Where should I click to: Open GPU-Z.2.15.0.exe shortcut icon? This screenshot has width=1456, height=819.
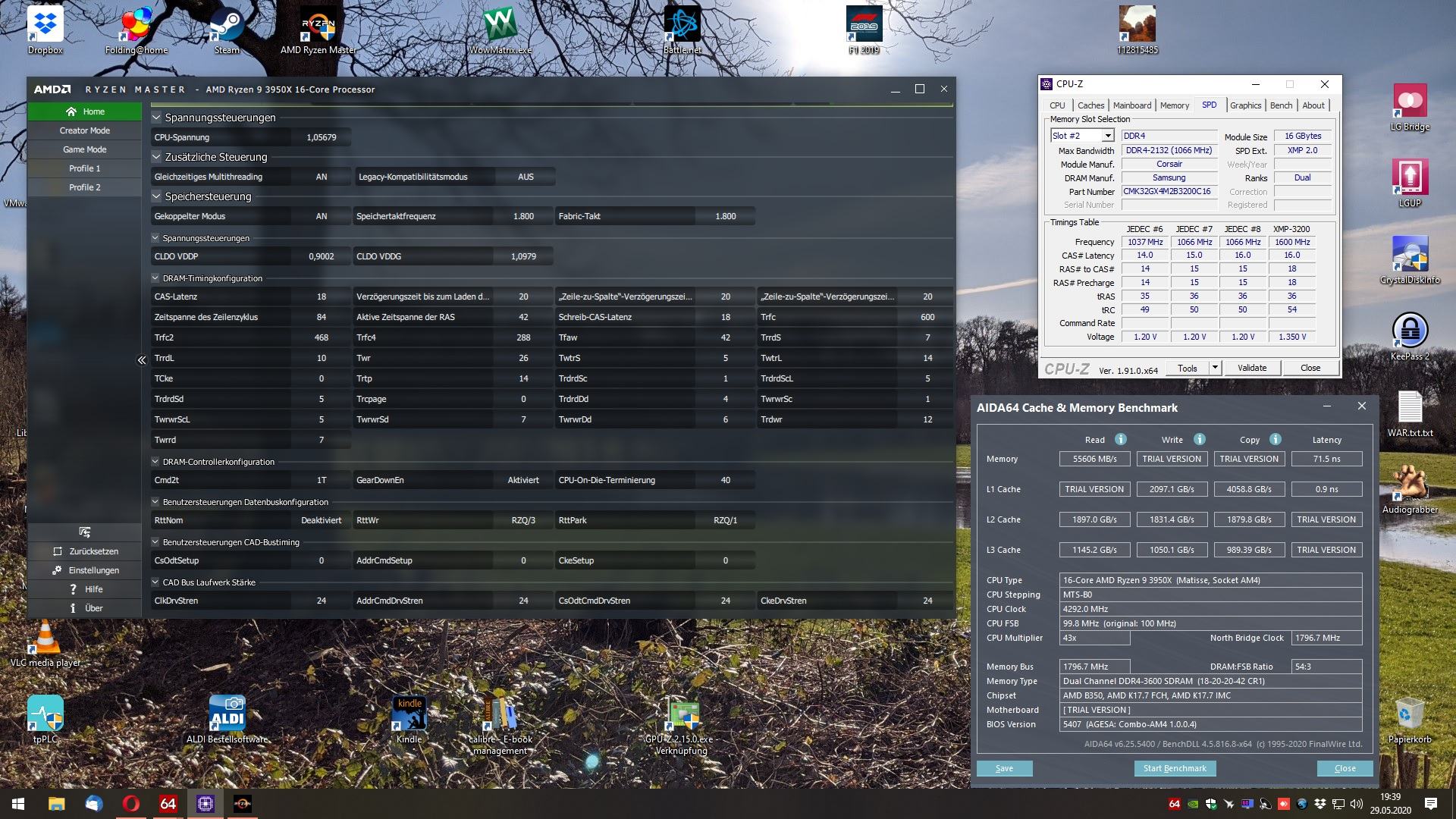tap(682, 725)
